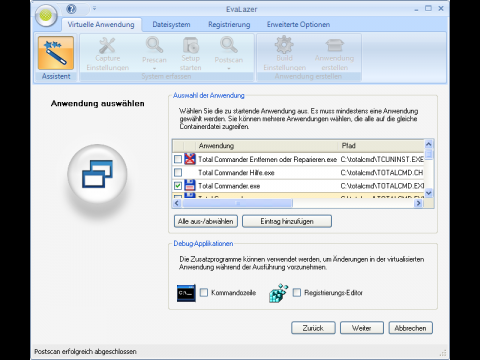Click Setup starten icon

tap(191, 45)
